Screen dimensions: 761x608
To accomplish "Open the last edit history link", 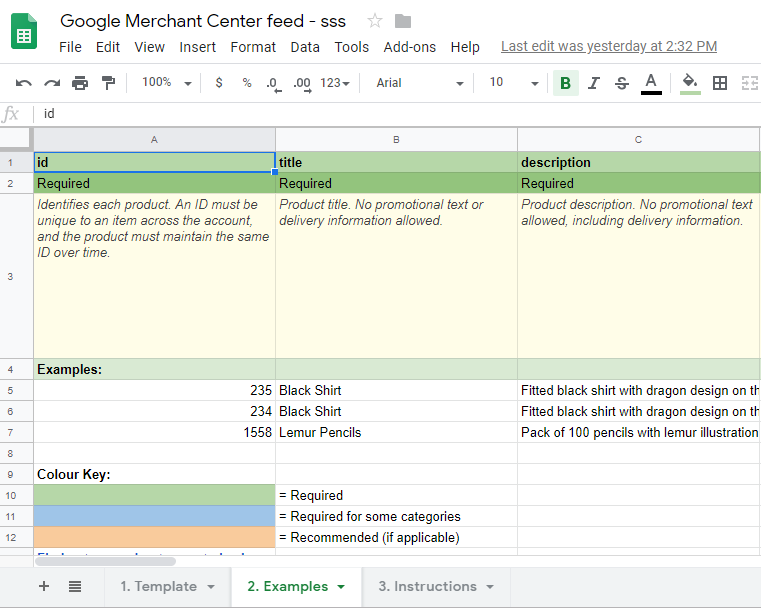I will (609, 47).
